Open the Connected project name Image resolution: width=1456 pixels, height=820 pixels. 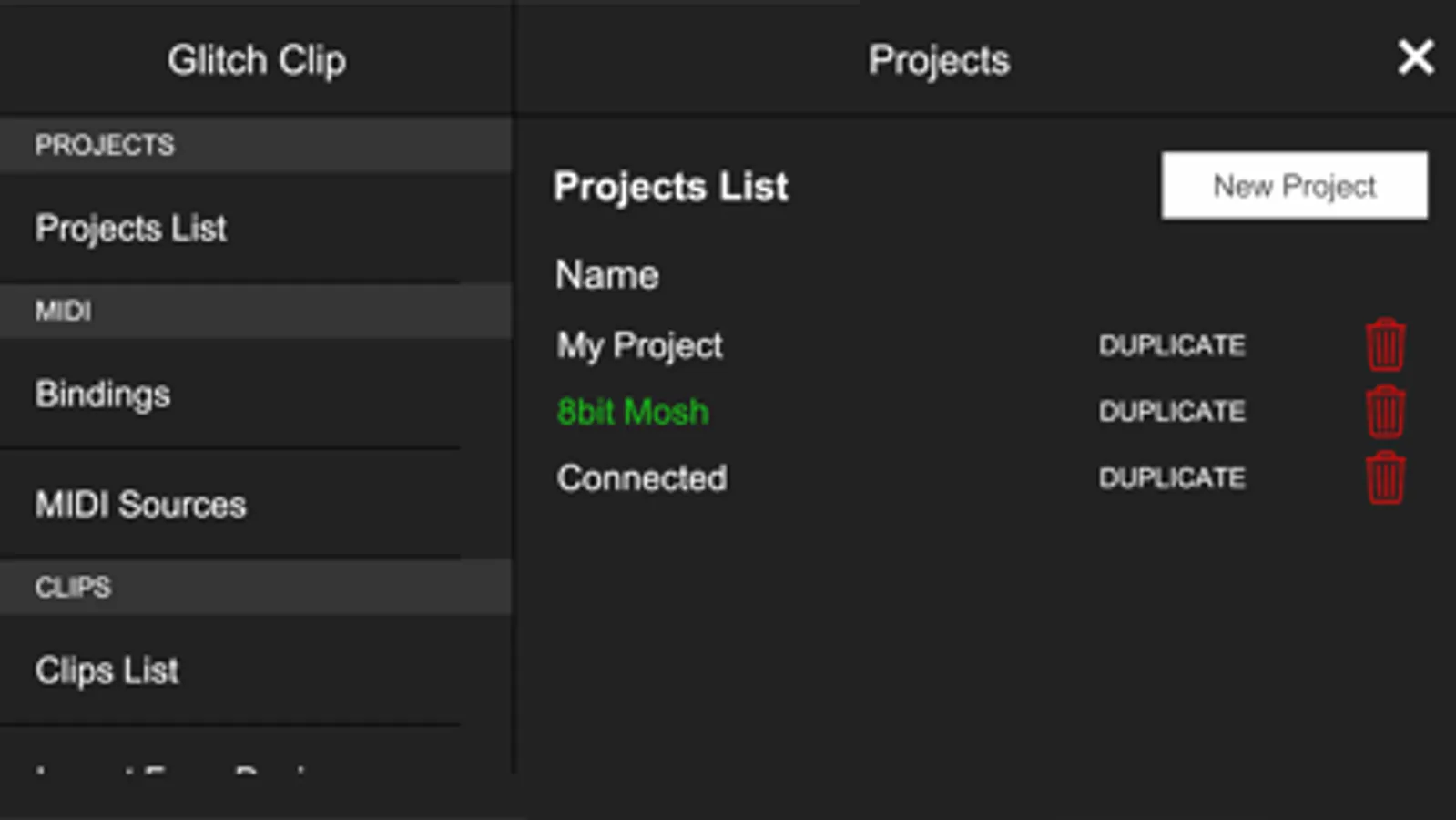coord(642,478)
